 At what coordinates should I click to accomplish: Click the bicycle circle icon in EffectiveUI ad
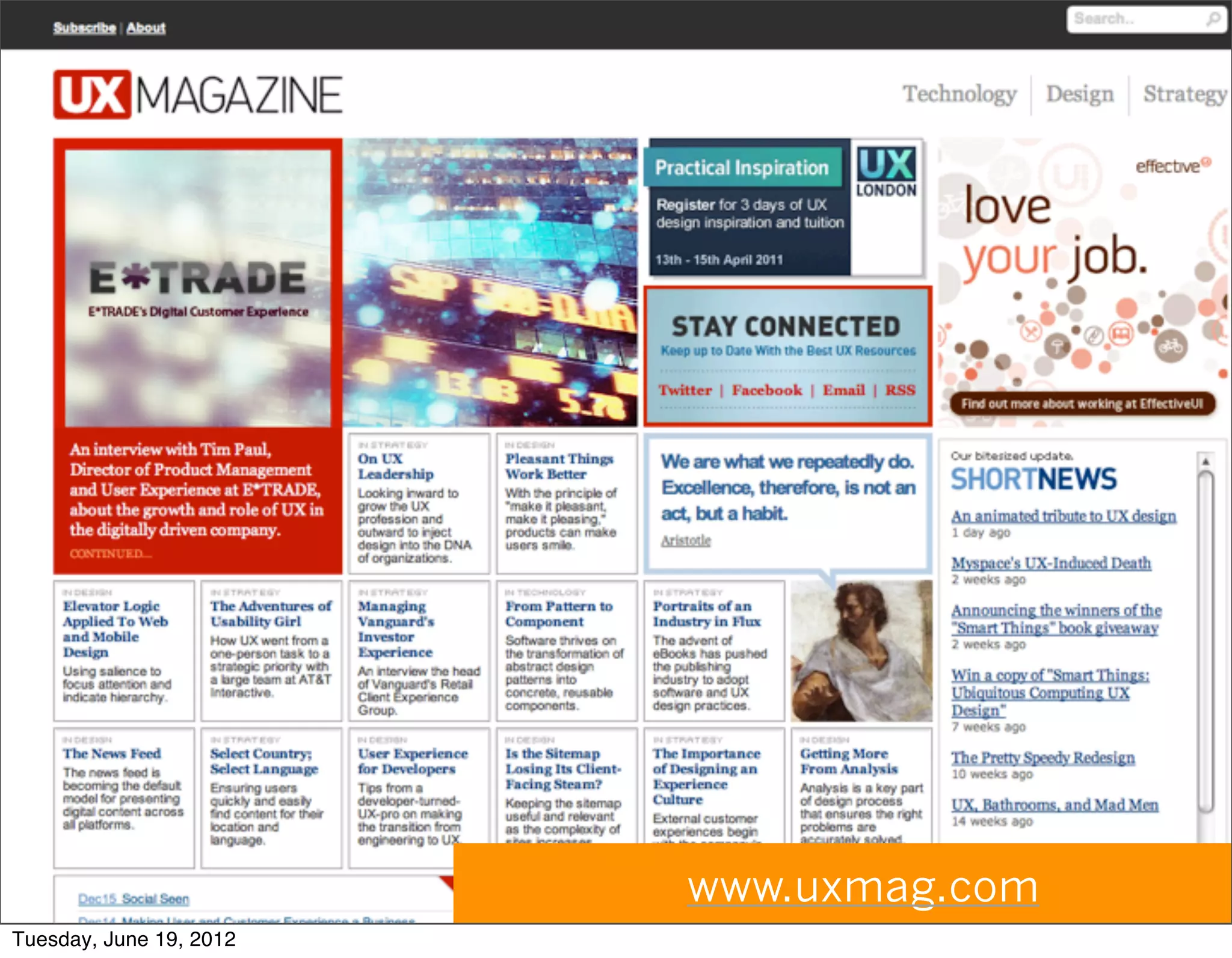(x=1170, y=346)
